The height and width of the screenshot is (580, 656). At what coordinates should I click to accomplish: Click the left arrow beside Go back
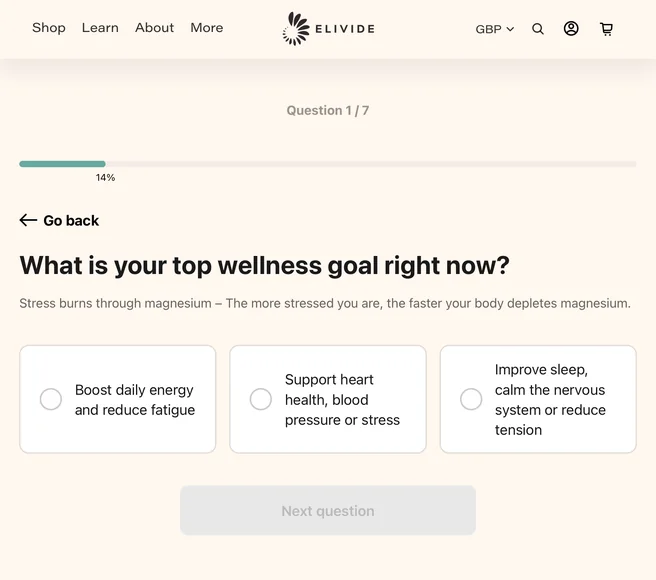(x=28, y=220)
